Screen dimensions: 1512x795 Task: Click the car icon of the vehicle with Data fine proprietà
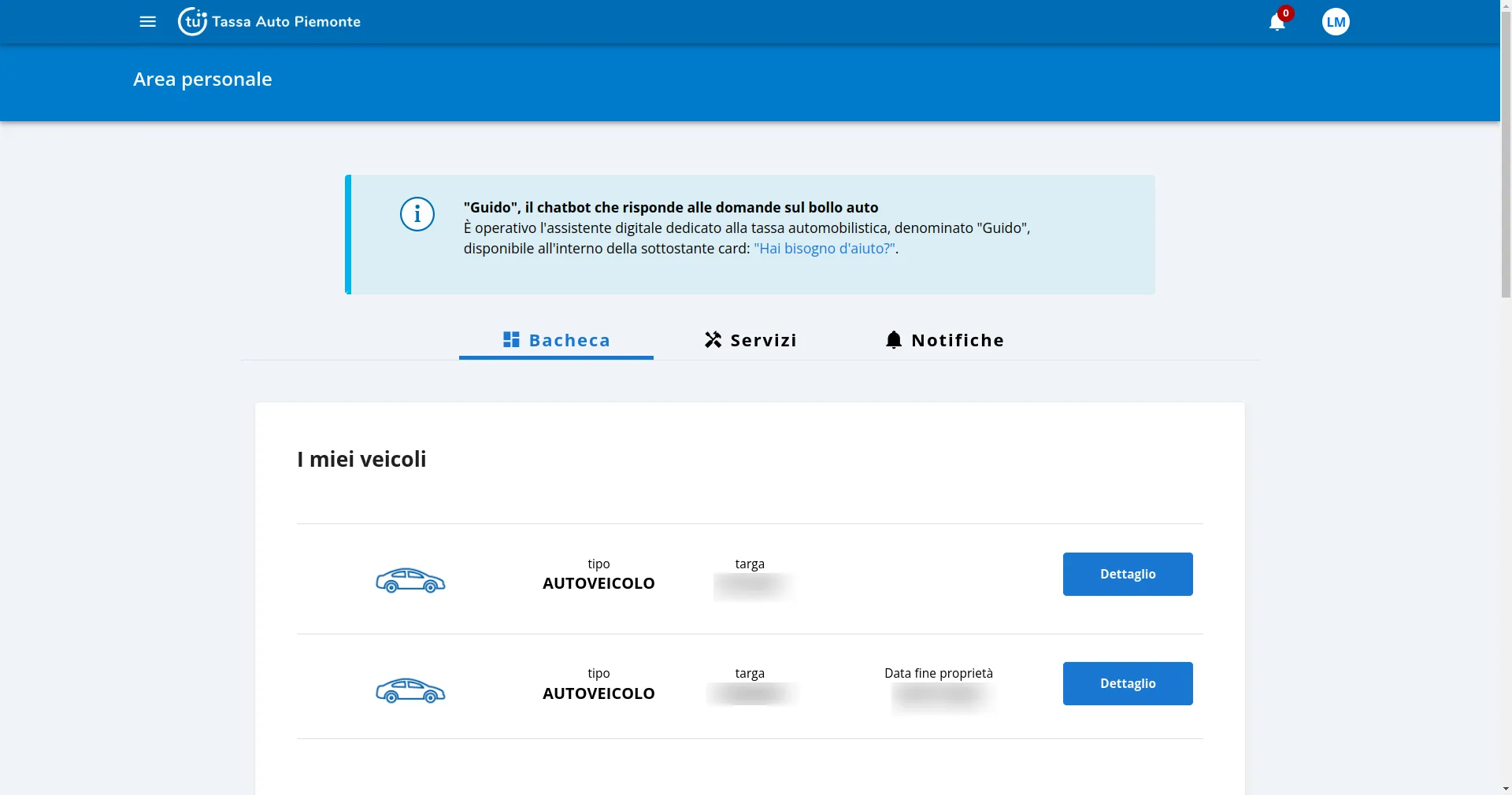410,691
